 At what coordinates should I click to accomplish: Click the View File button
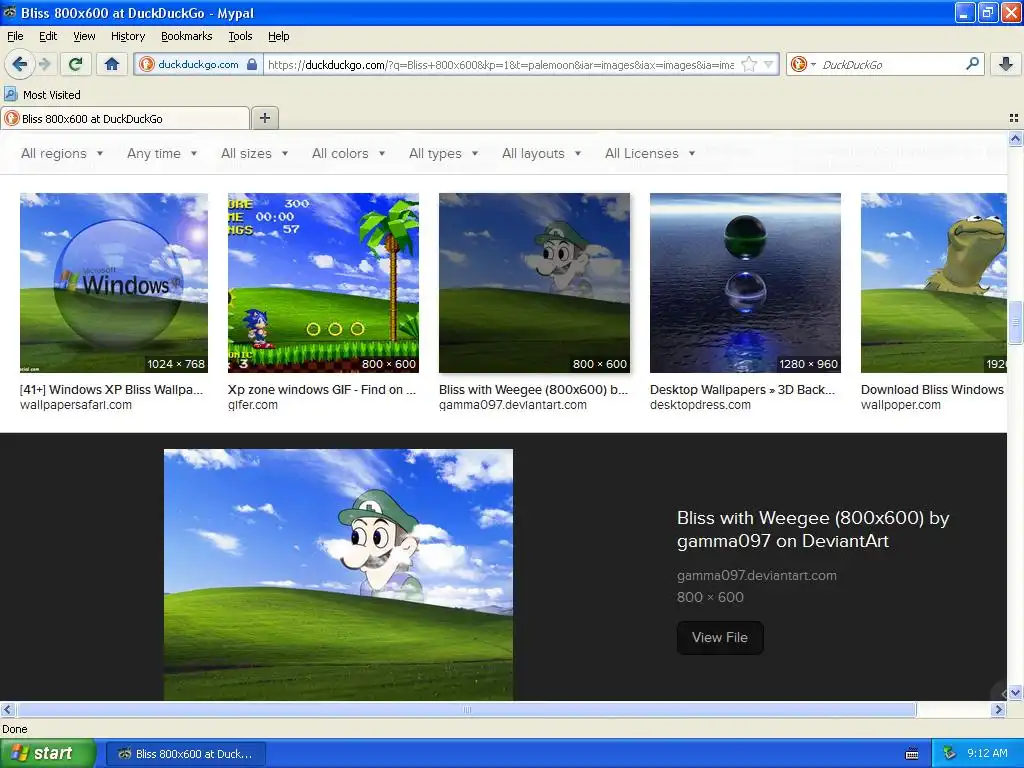tap(720, 637)
